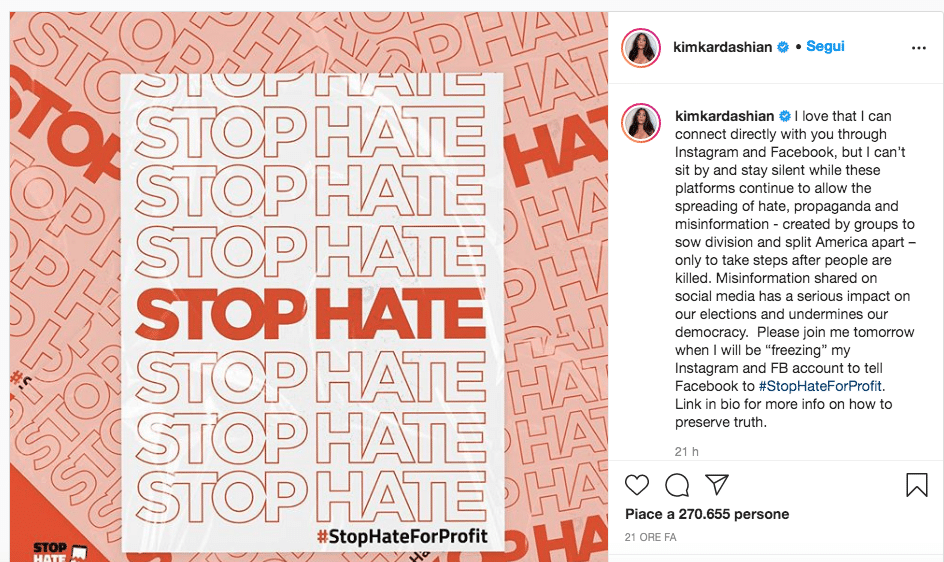Click the profile avatar beside the caption
944x562 pixels.
click(641, 121)
